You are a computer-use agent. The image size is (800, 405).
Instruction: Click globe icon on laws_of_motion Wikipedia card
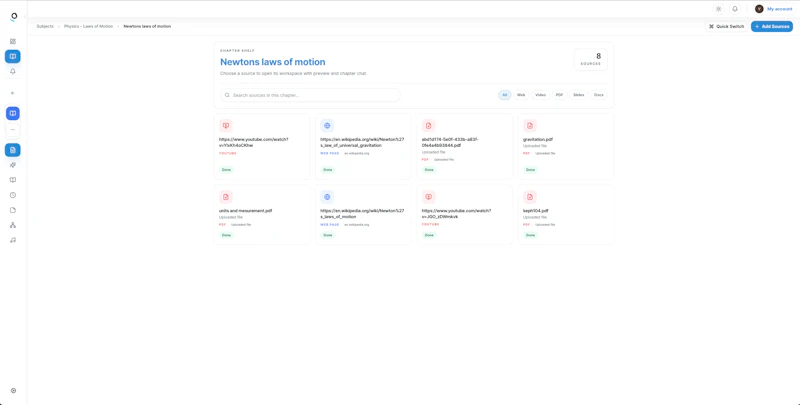point(327,197)
